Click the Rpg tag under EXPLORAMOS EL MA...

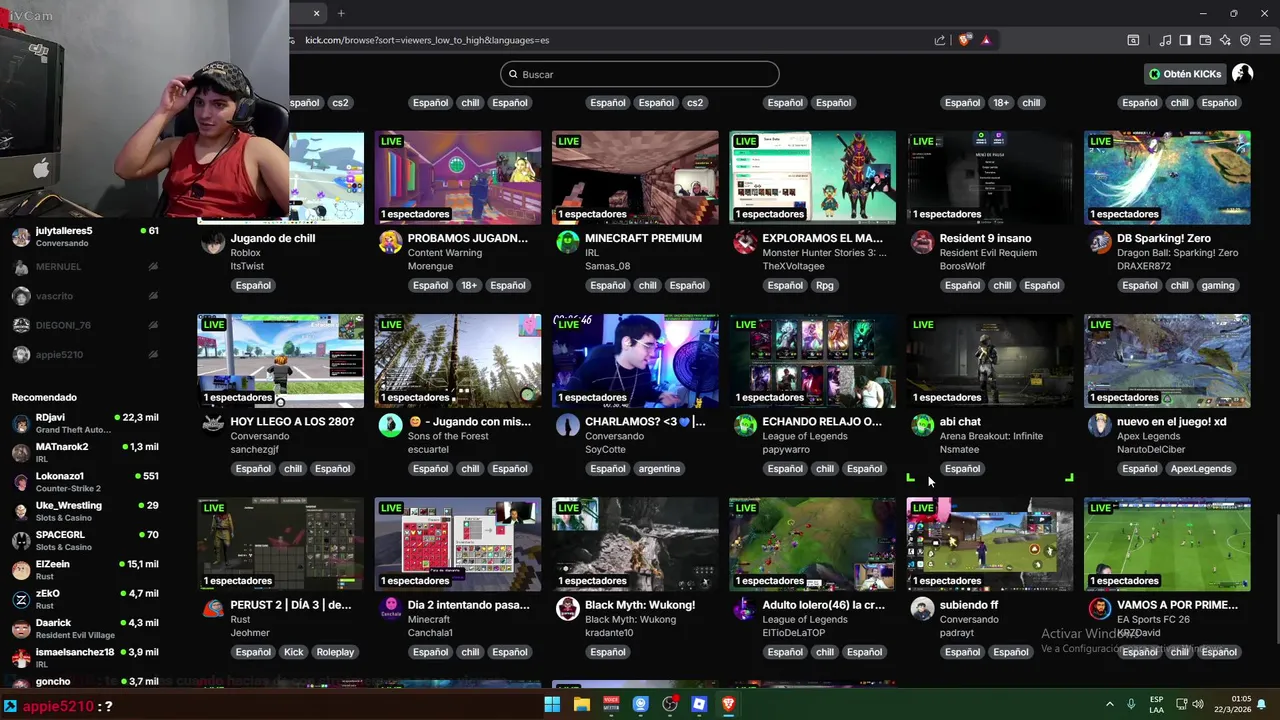coord(824,285)
